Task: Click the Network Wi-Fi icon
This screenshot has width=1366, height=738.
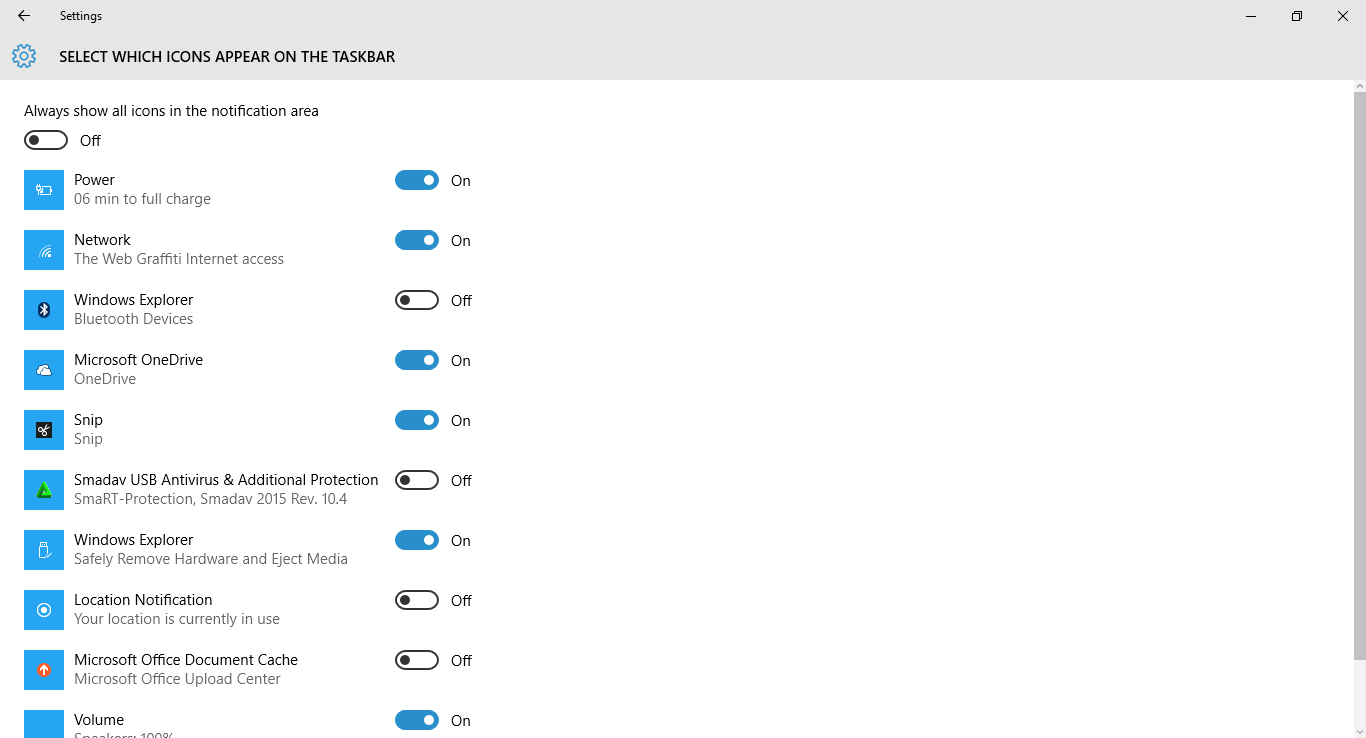Action: click(x=44, y=250)
